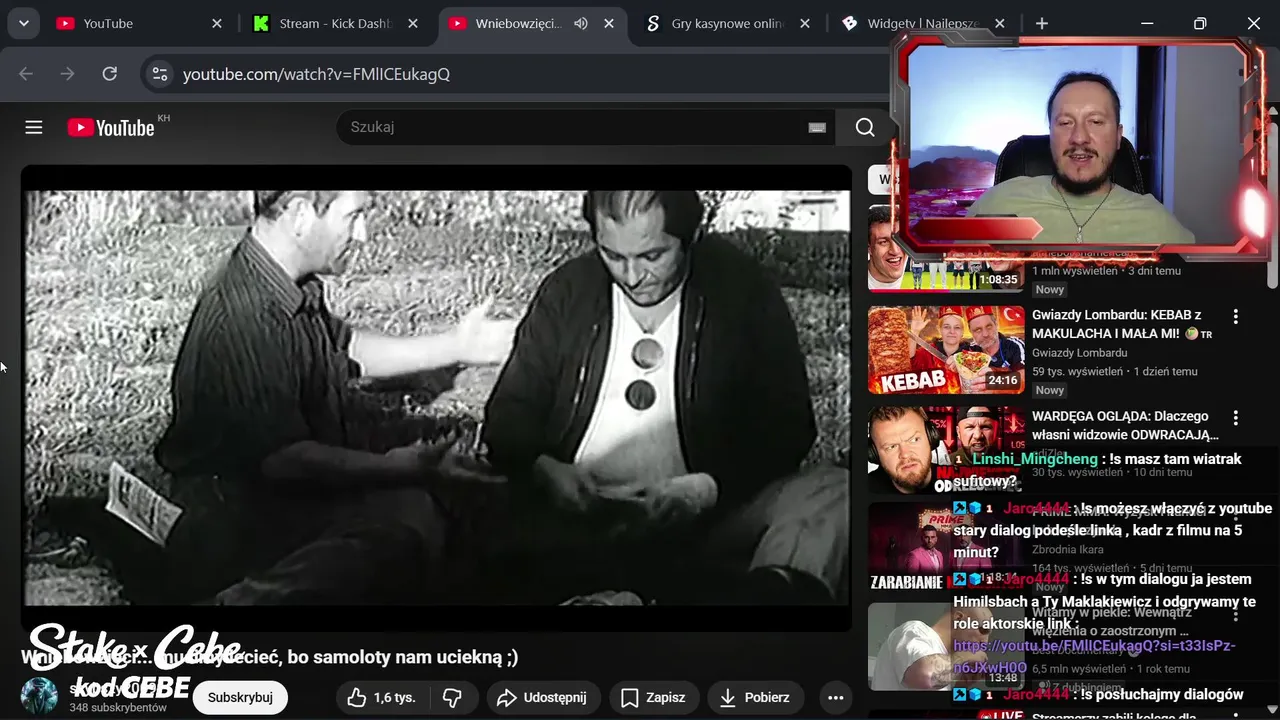Switch to the Widgety tab
1280x720 pixels.
(923, 23)
